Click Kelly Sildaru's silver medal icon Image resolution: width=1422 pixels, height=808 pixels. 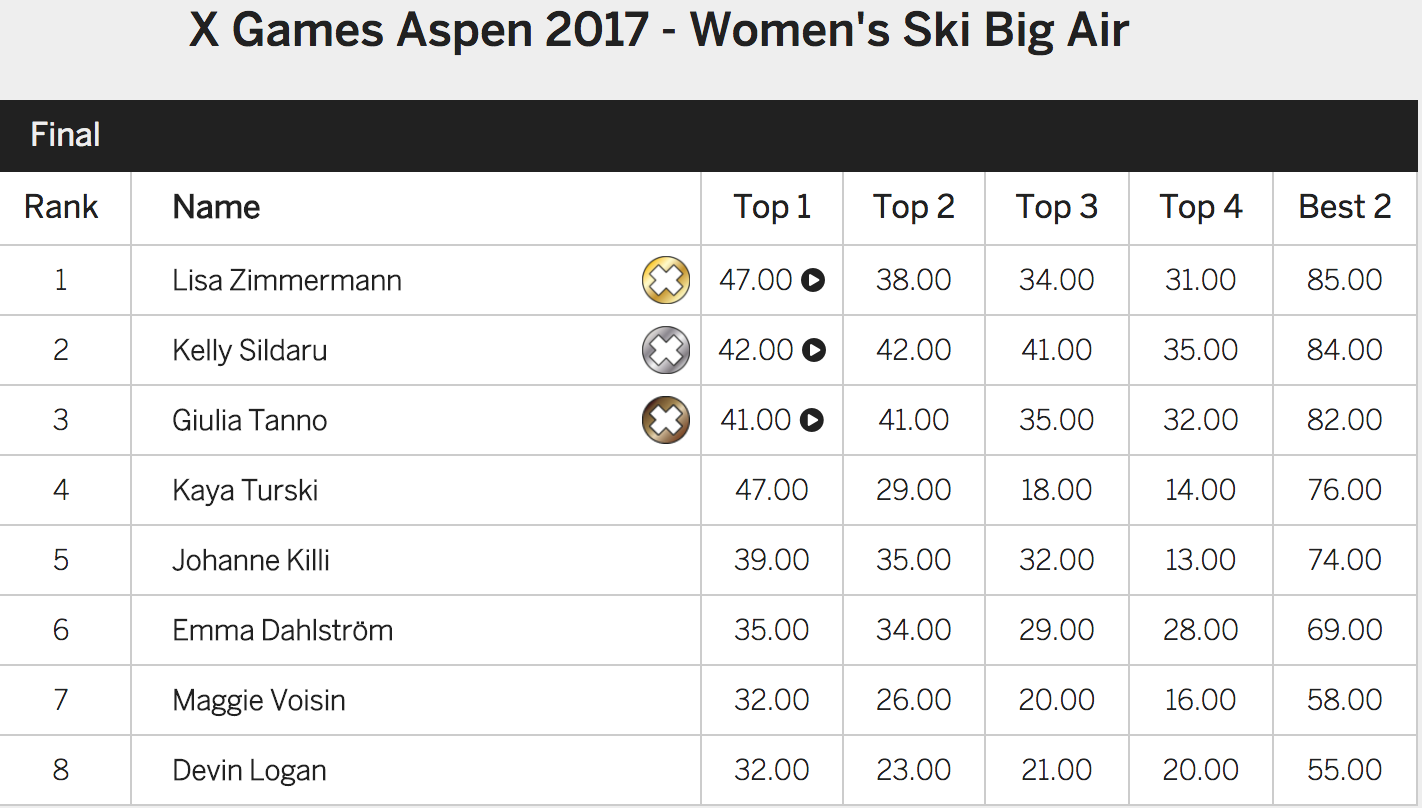click(x=666, y=350)
